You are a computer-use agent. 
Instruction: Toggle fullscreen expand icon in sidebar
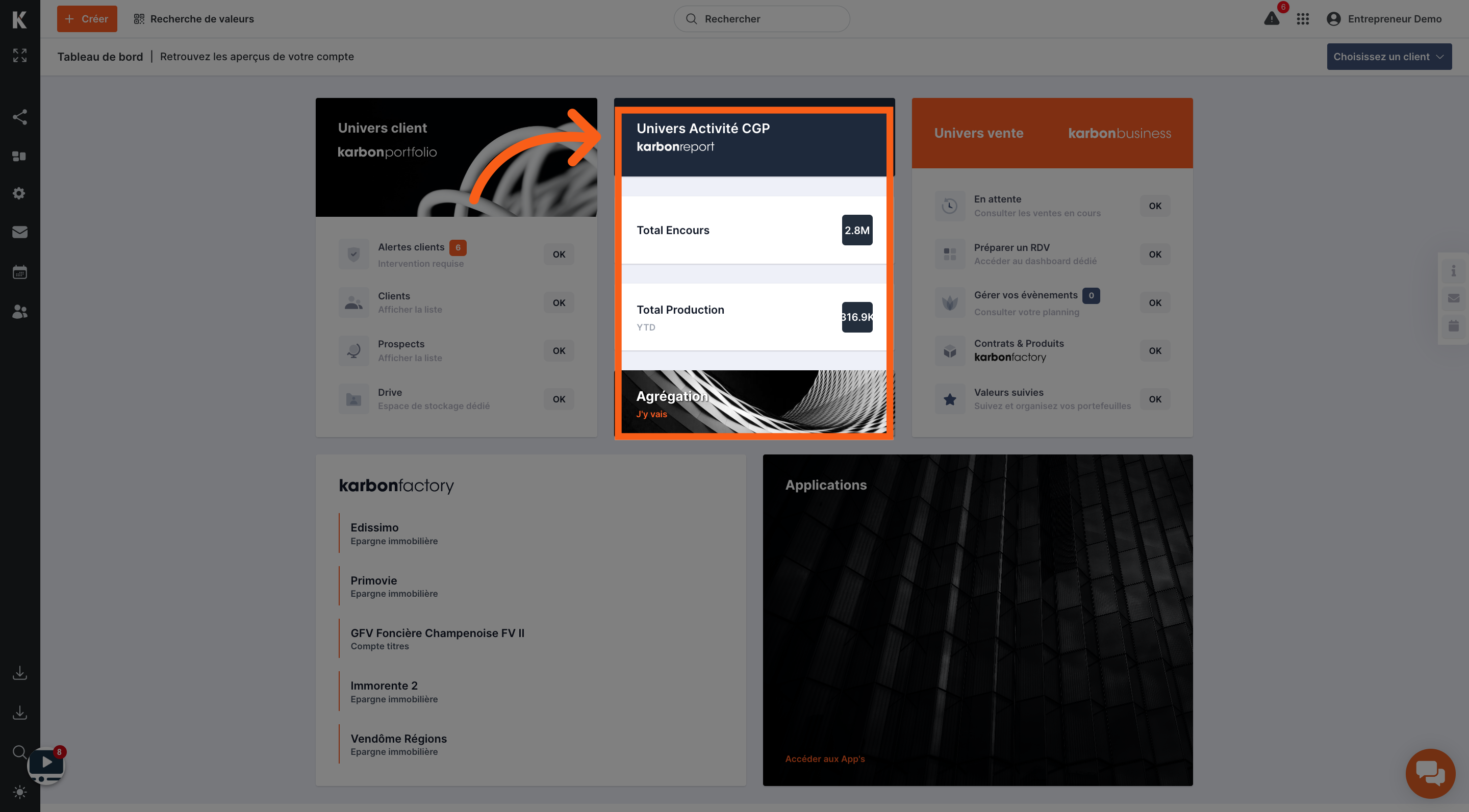[20, 55]
